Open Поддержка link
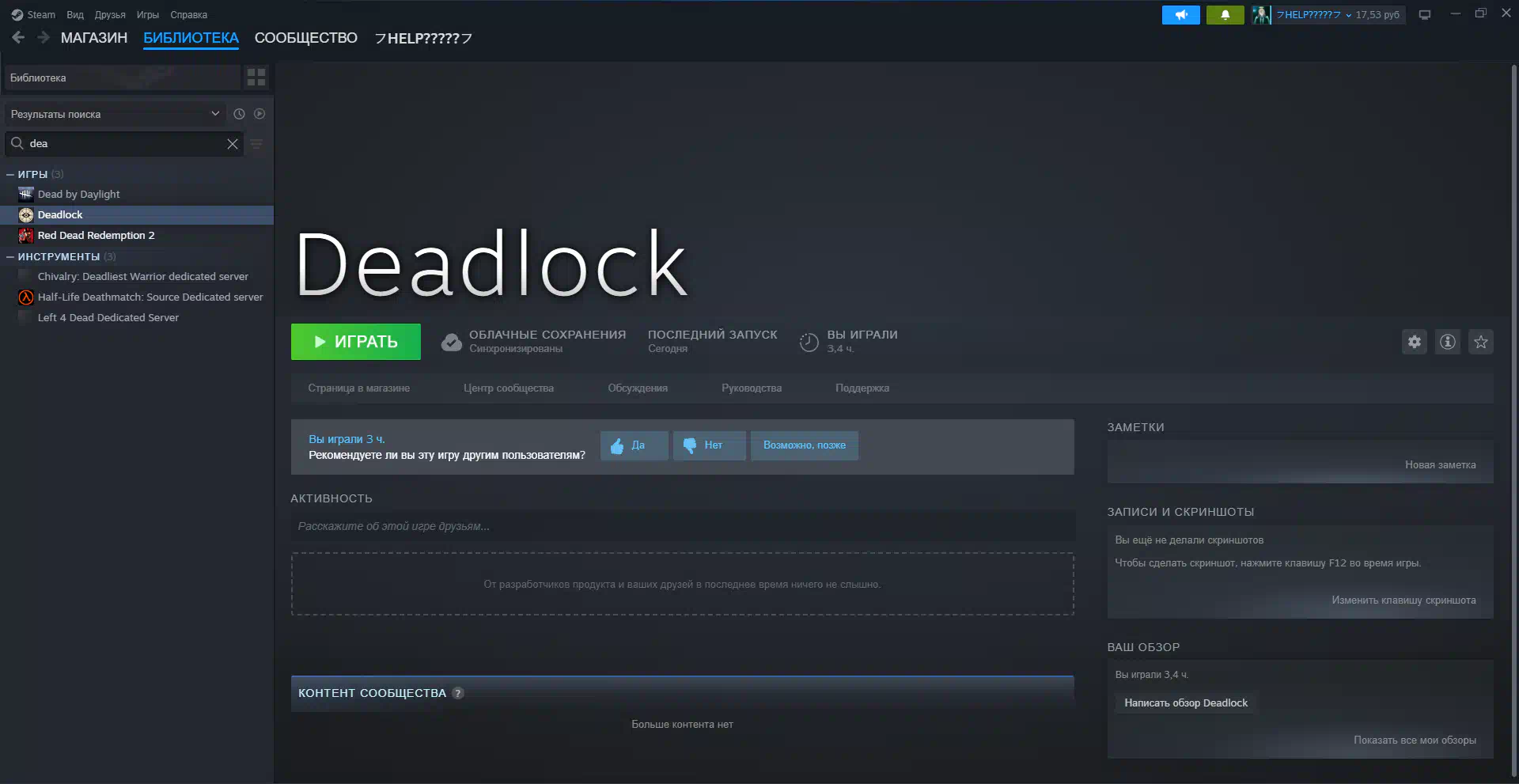1519x784 pixels. click(x=862, y=388)
